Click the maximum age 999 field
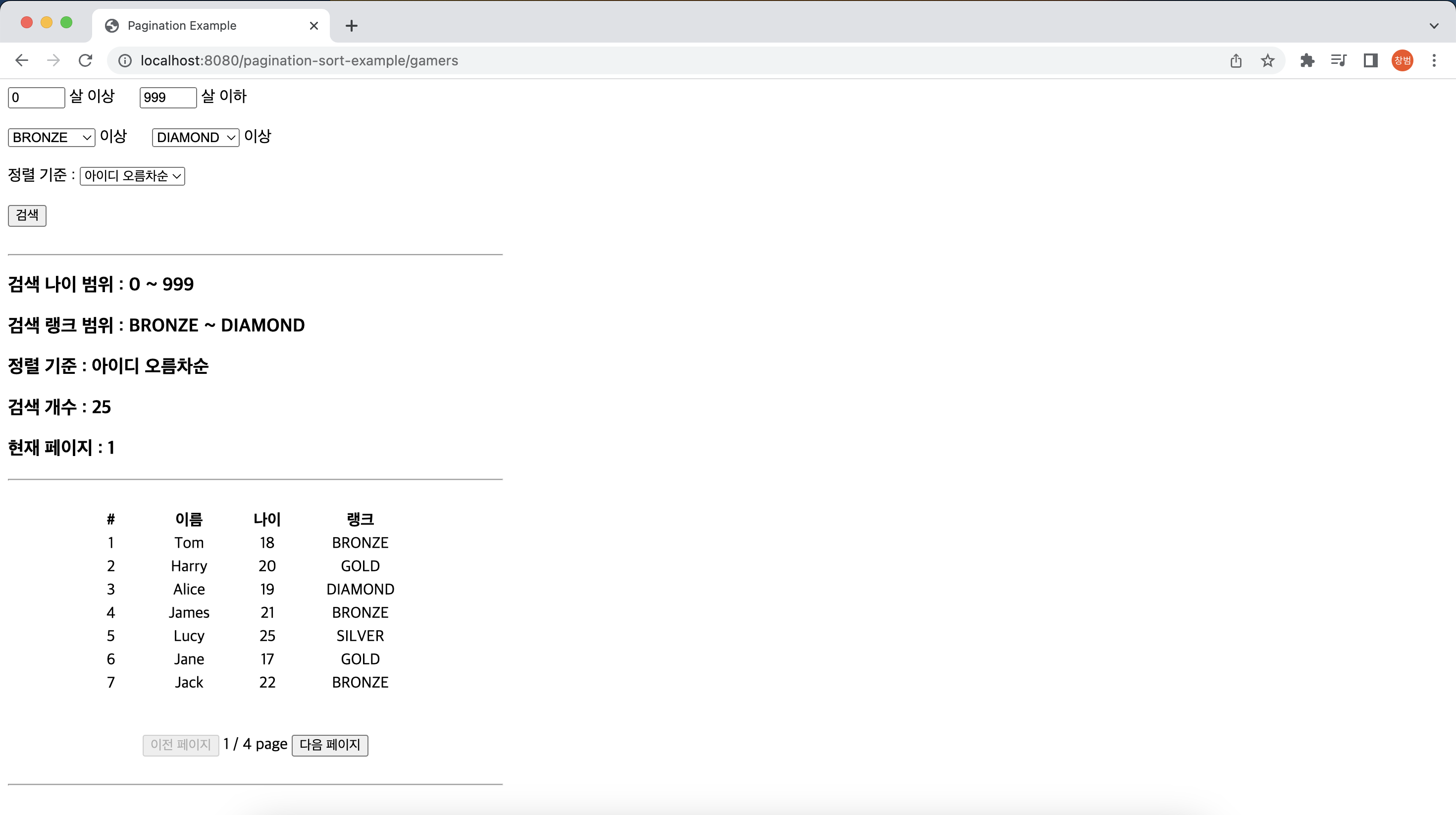 [x=168, y=97]
